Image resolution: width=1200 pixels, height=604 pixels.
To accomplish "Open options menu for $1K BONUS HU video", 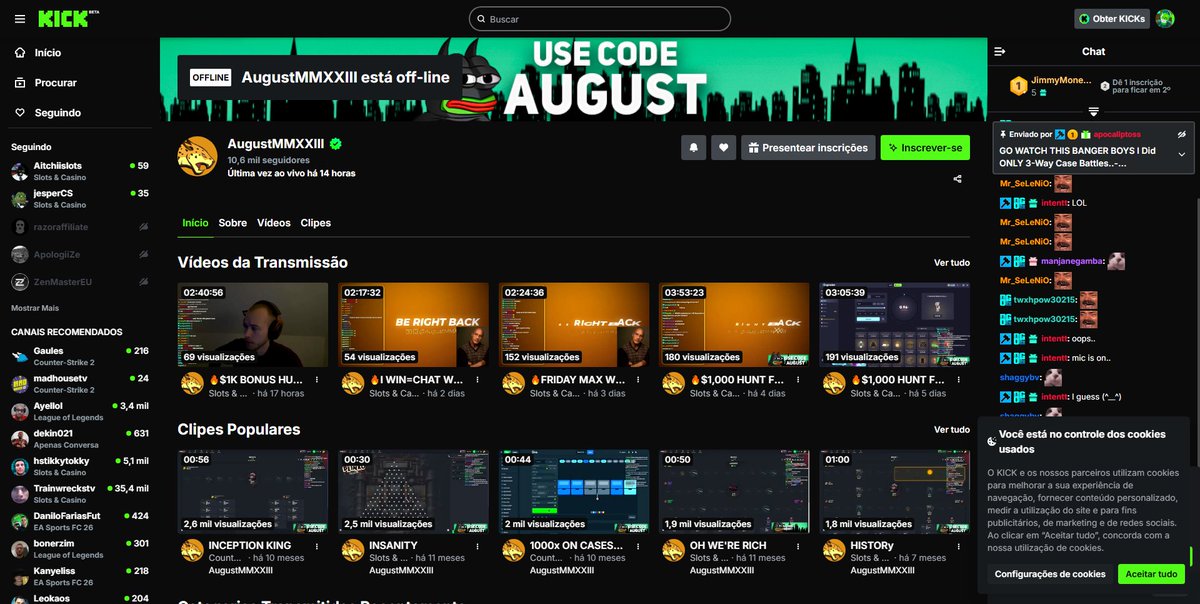I will 317,380.
